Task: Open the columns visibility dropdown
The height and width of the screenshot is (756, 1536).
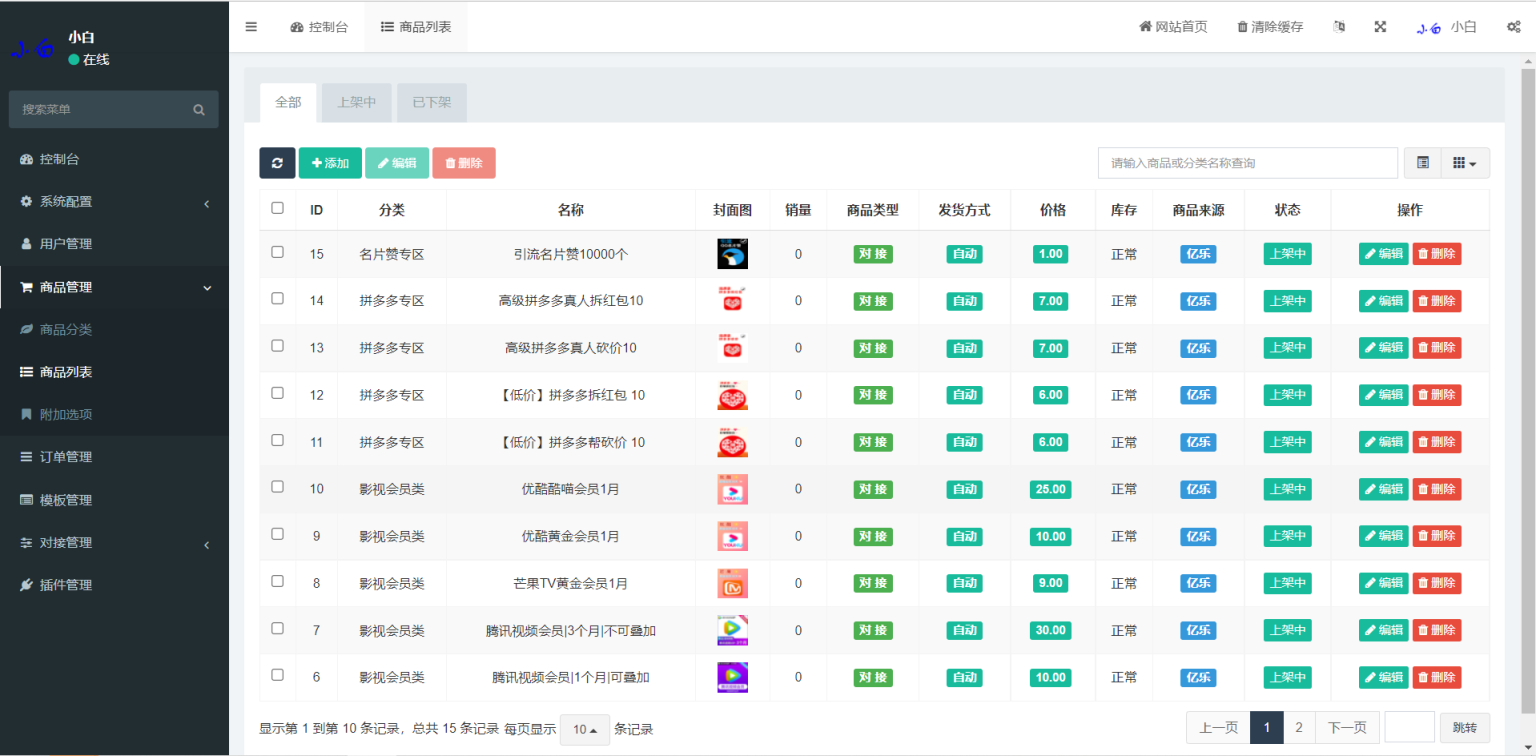Action: (x=1466, y=162)
